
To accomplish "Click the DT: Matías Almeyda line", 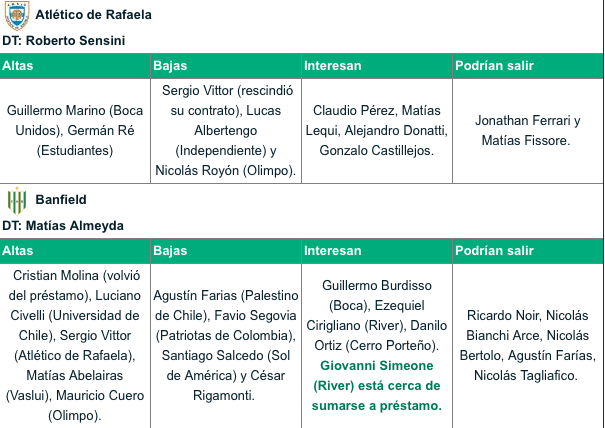I will tap(63, 226).
